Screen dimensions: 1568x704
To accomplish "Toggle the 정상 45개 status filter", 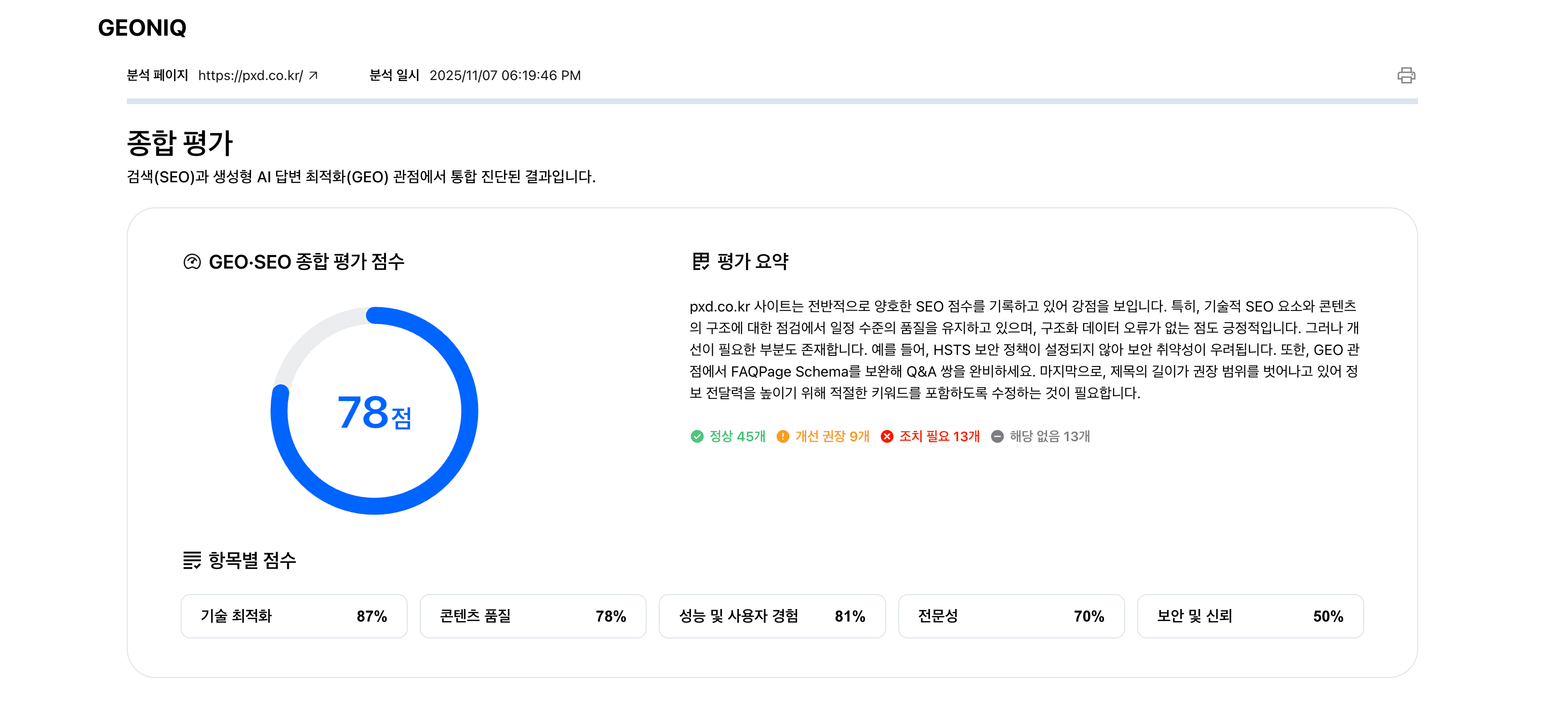I will [x=729, y=436].
